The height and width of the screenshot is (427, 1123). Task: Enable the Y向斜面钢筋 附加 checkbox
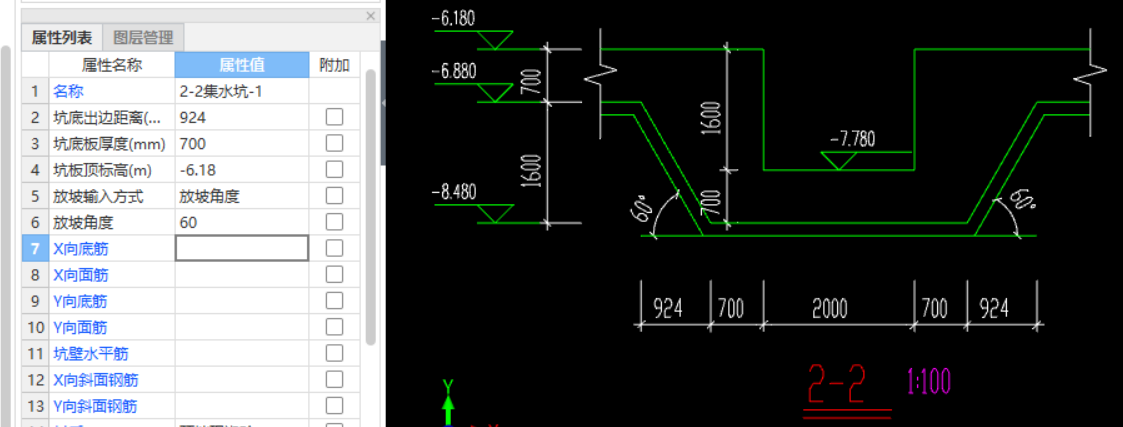[334, 406]
